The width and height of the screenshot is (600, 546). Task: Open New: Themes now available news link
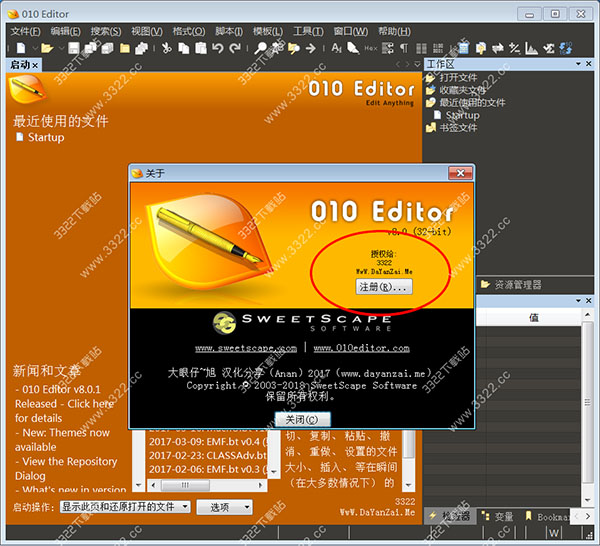click(x=62, y=440)
